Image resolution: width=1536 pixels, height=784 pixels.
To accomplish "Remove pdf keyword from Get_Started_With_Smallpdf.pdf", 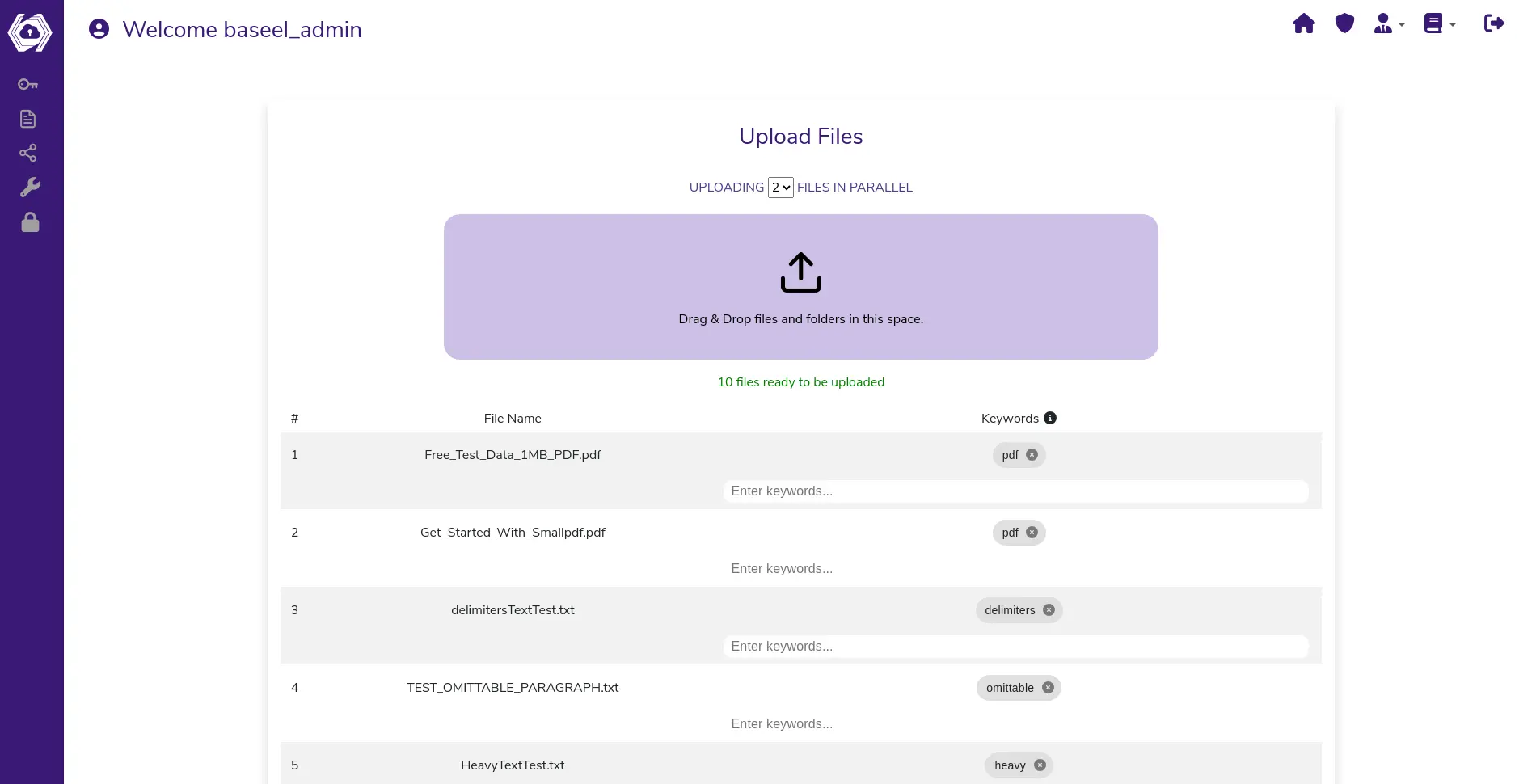I will click(1032, 533).
